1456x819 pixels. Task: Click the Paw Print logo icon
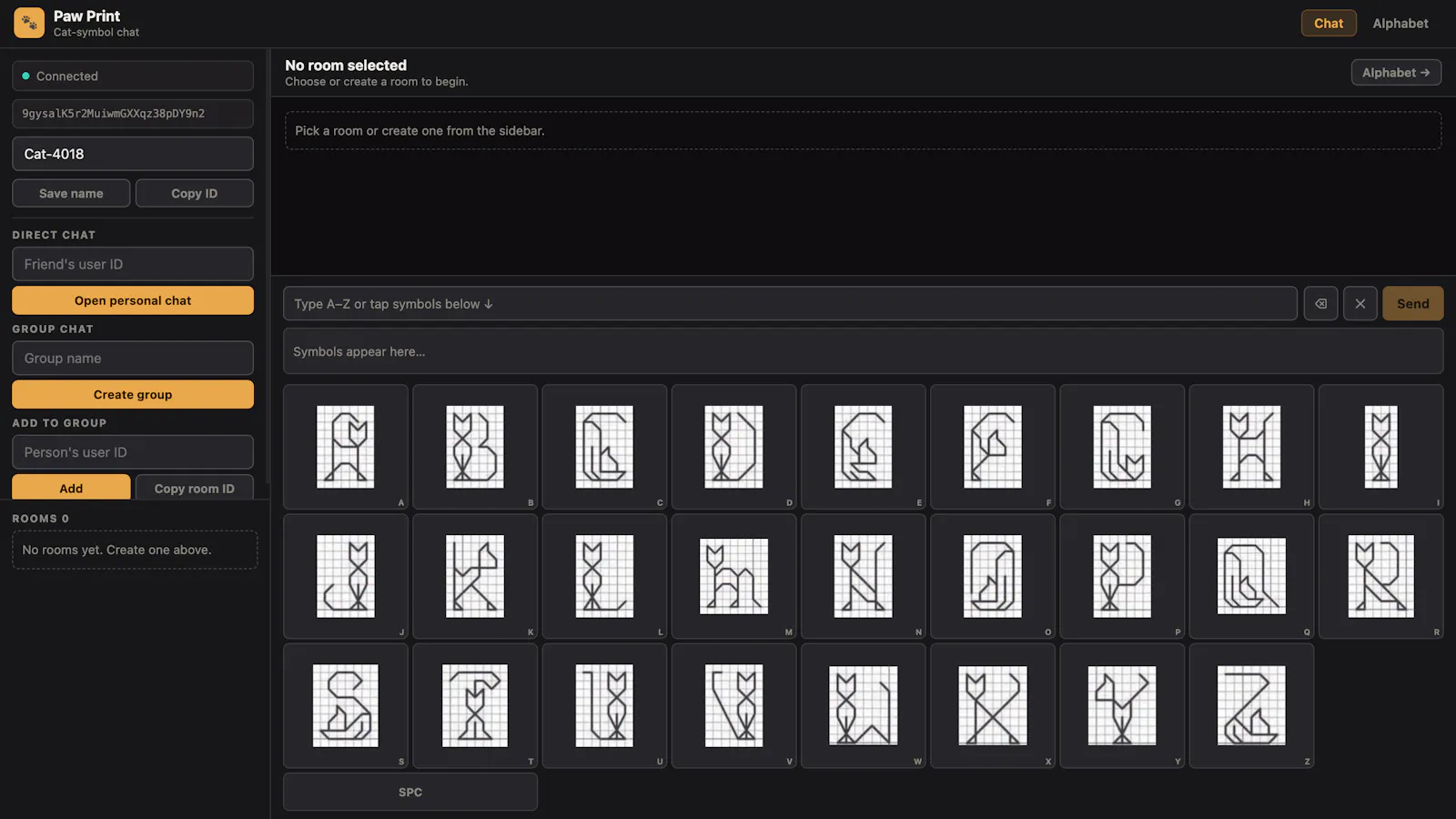29,23
